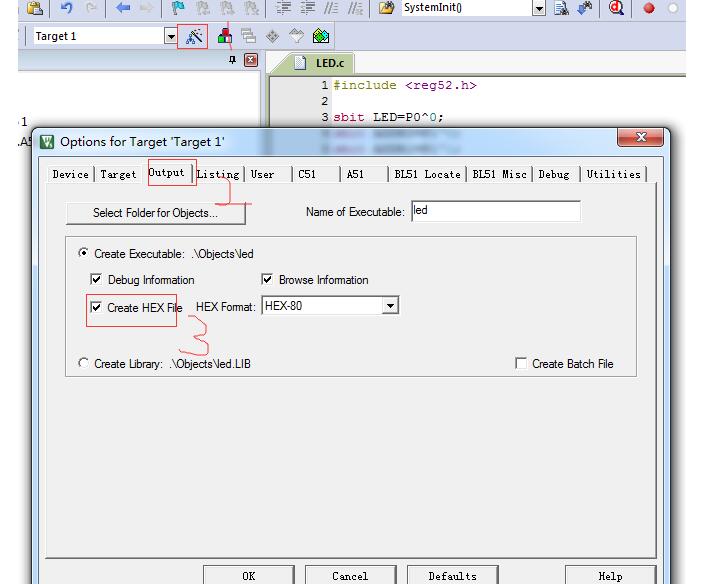Switch to the BL51 Locate tab
This screenshot has width=711, height=584.
pos(427,175)
